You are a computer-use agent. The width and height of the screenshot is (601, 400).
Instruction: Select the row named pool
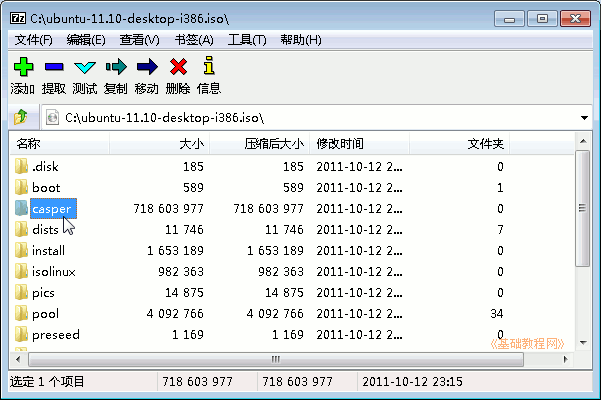click(293, 314)
